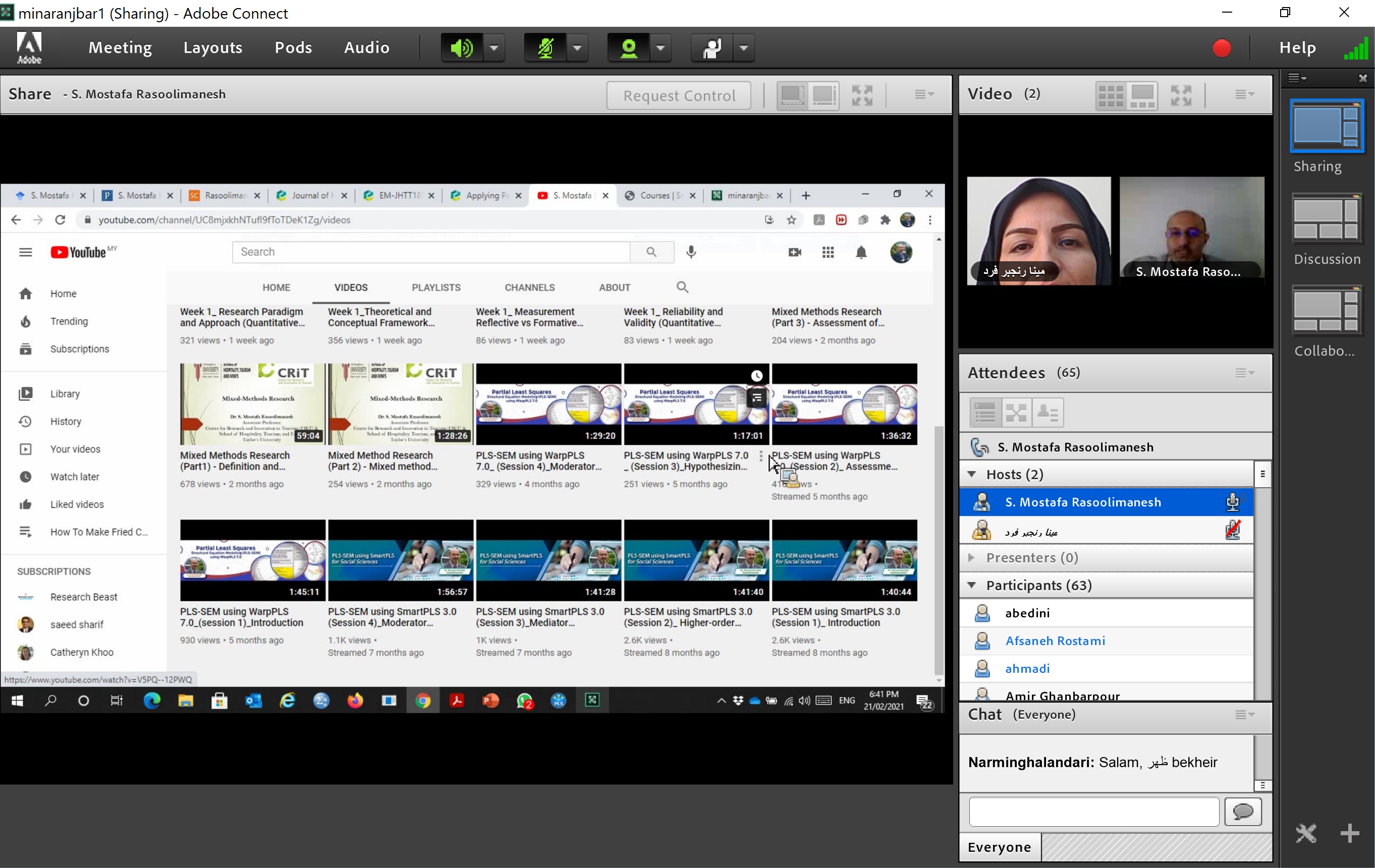Open the YouTube PLAYLISTS tab
Viewport: 1375px width, 868px height.
coord(436,287)
